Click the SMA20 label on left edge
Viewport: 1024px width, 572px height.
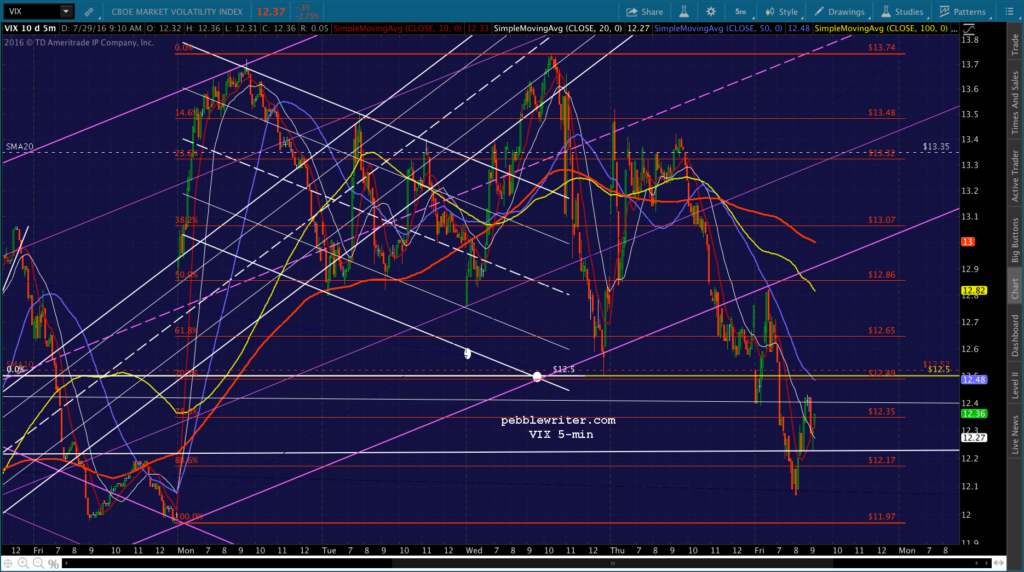coord(19,147)
